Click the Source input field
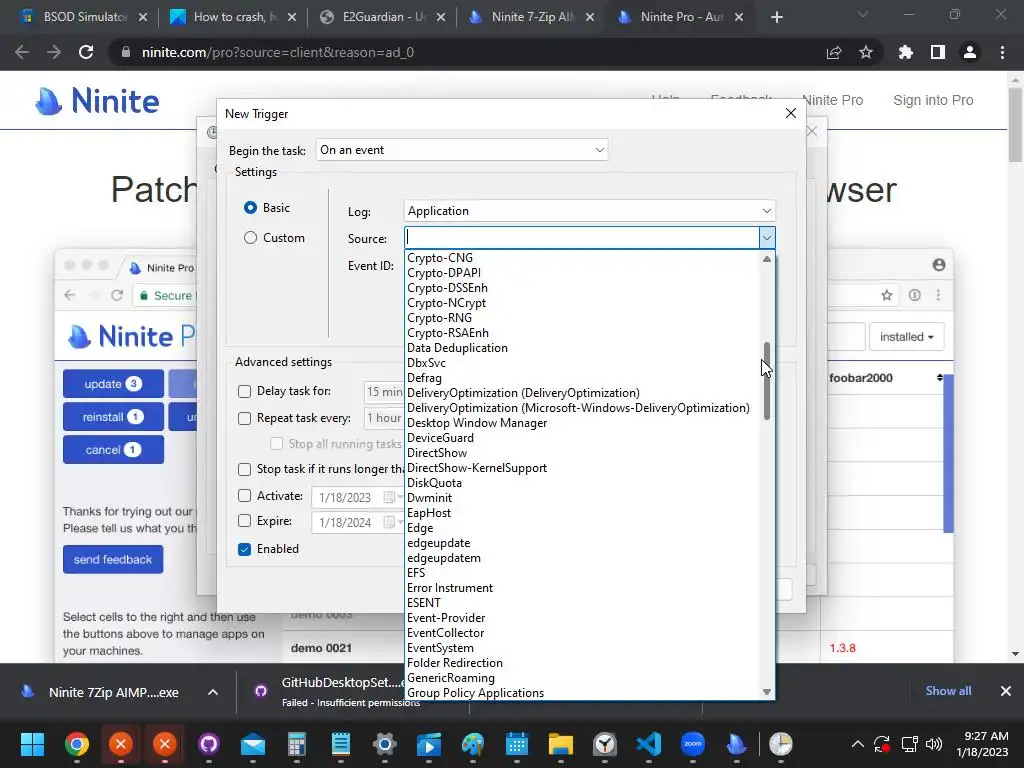The height and width of the screenshot is (768, 1024). (582, 238)
